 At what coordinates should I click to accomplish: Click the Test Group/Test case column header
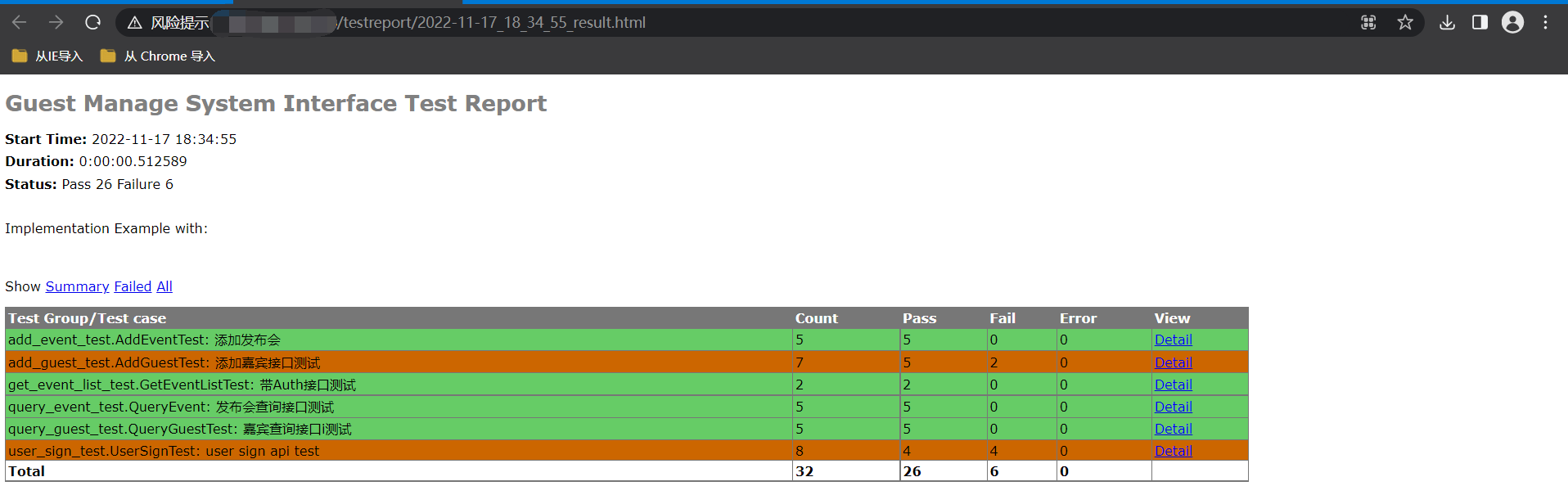[87, 318]
